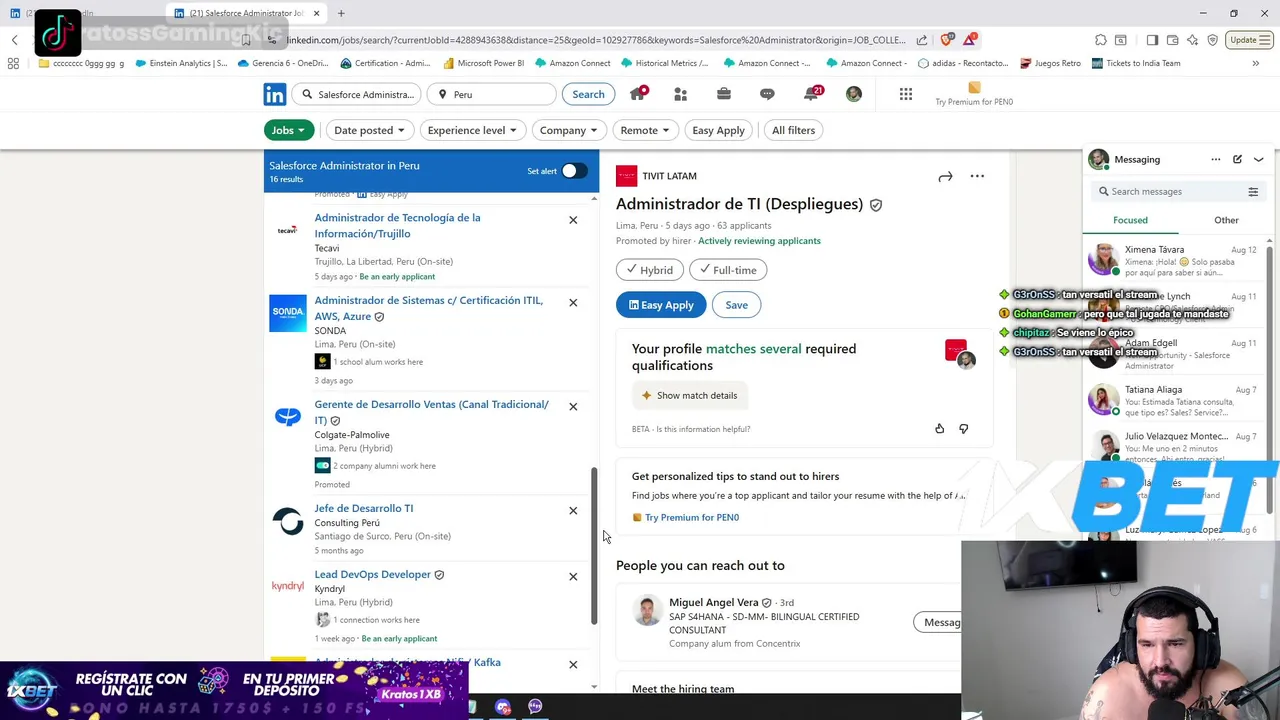Show match details for your profile
Screen dimensions: 1280x720
pos(690,396)
